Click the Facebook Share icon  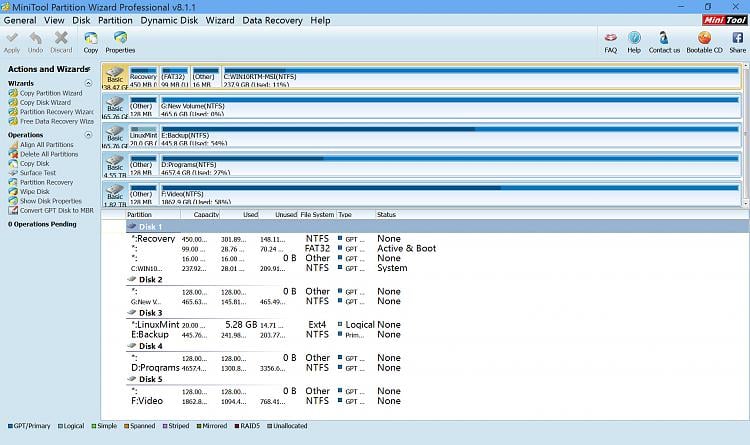(737, 42)
